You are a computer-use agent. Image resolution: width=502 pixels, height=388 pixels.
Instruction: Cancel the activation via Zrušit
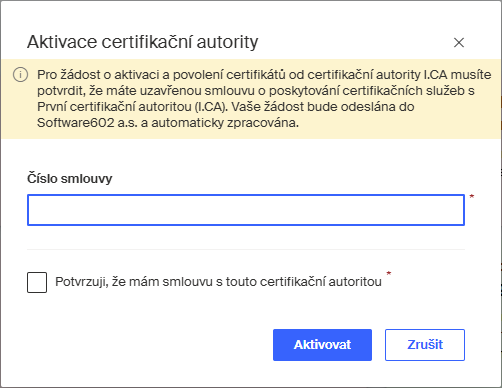(425, 345)
